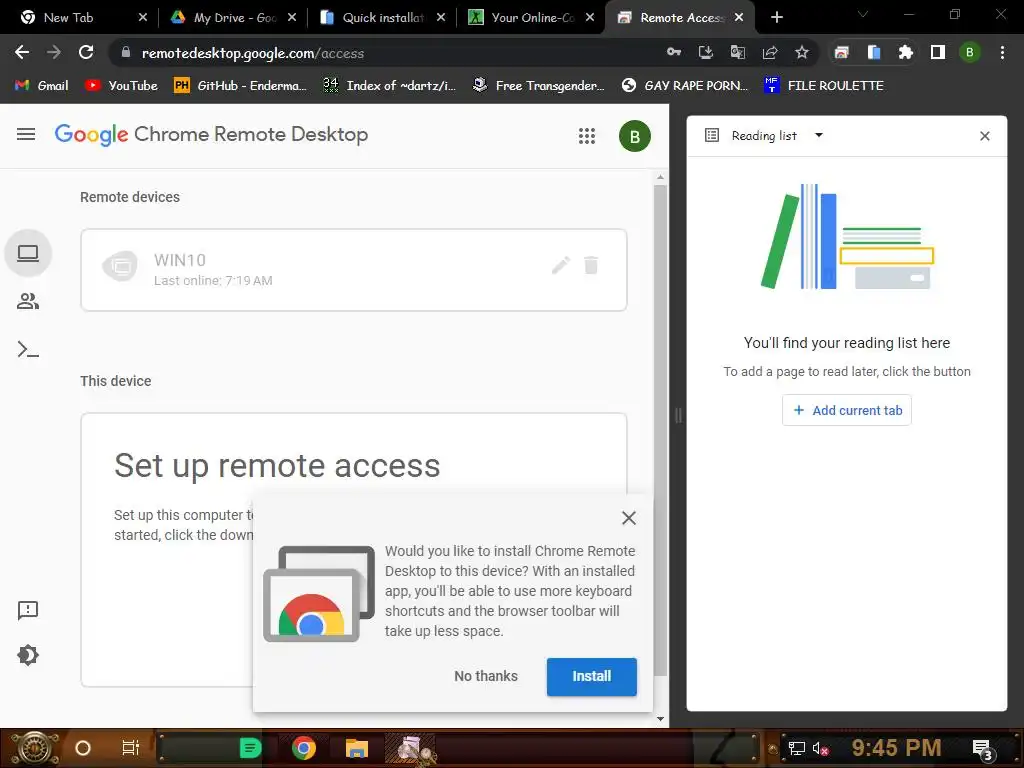
Task: Open the notification center icon
Action: tap(982, 749)
